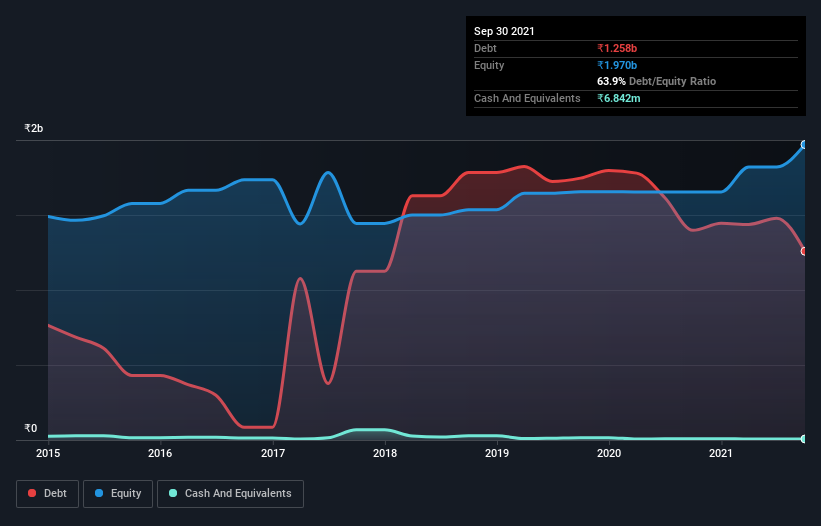This screenshot has height=526, width=821.
Task: Click the 2015 x-axis label
Action: tap(48, 453)
